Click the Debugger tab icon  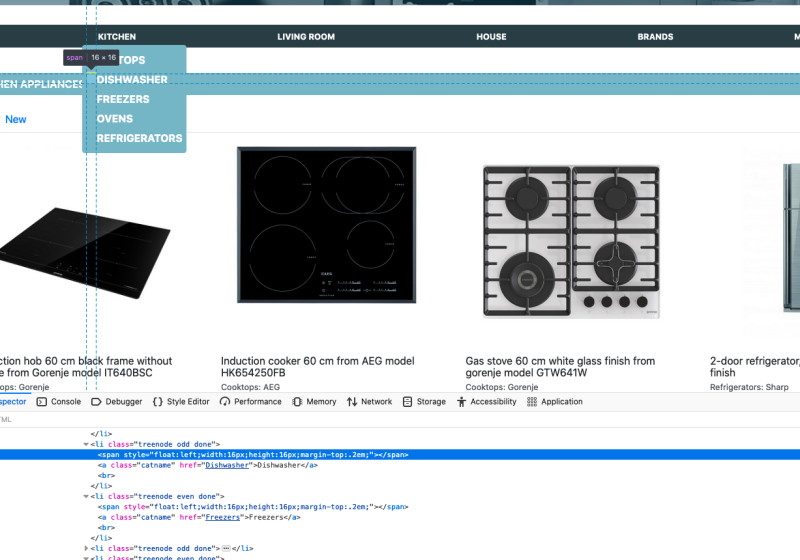coord(96,402)
